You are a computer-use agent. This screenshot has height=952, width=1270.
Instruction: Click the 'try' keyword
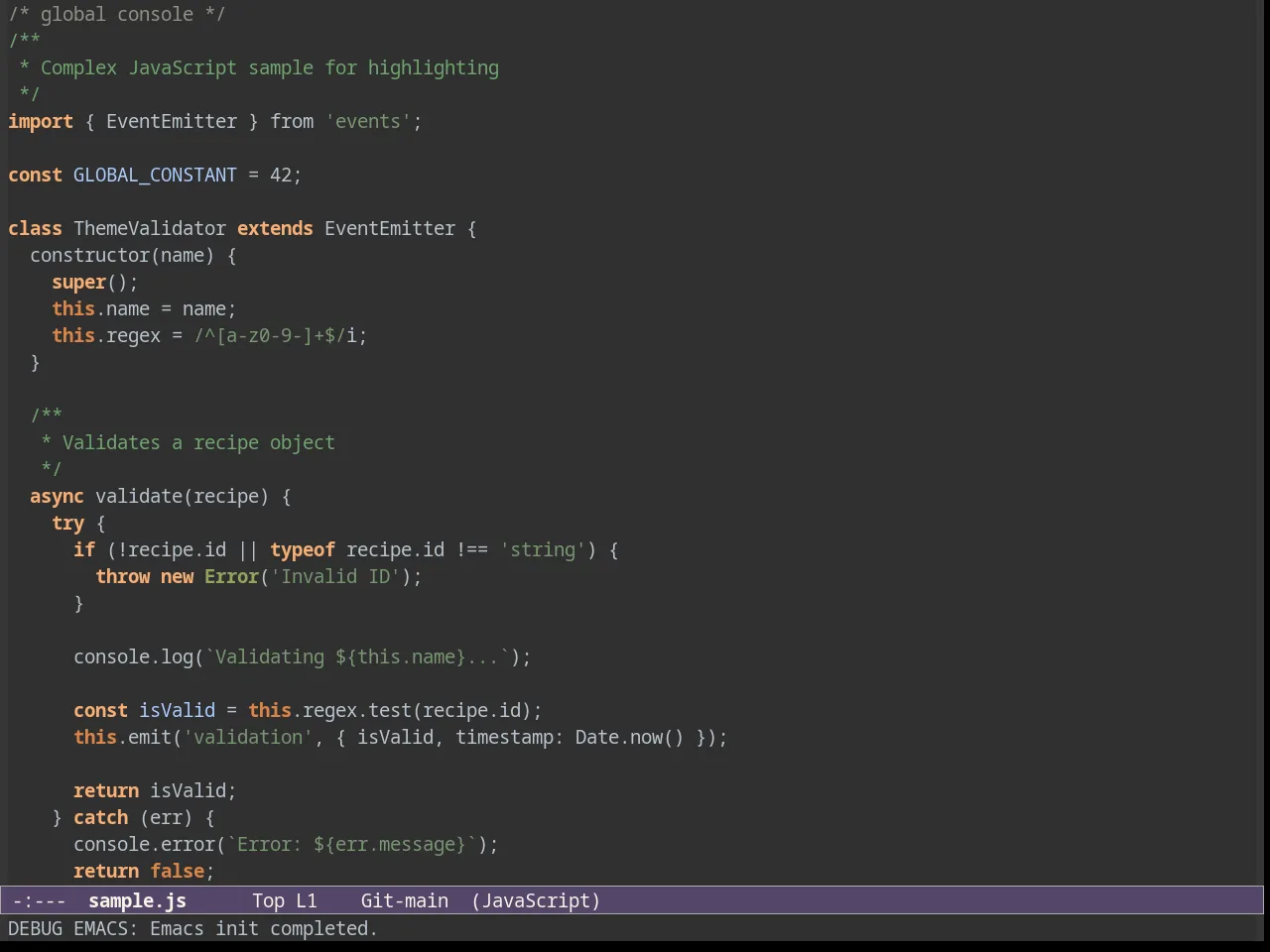coord(67,523)
